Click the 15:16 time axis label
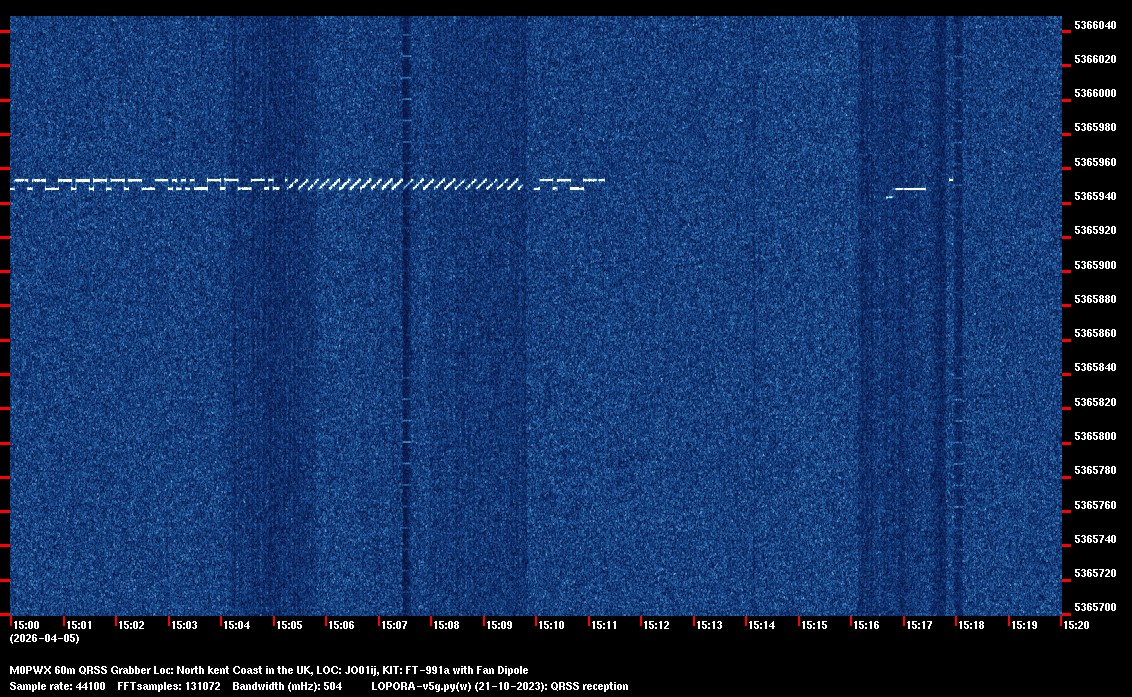Viewport: 1132px width, 697px height. [866, 625]
